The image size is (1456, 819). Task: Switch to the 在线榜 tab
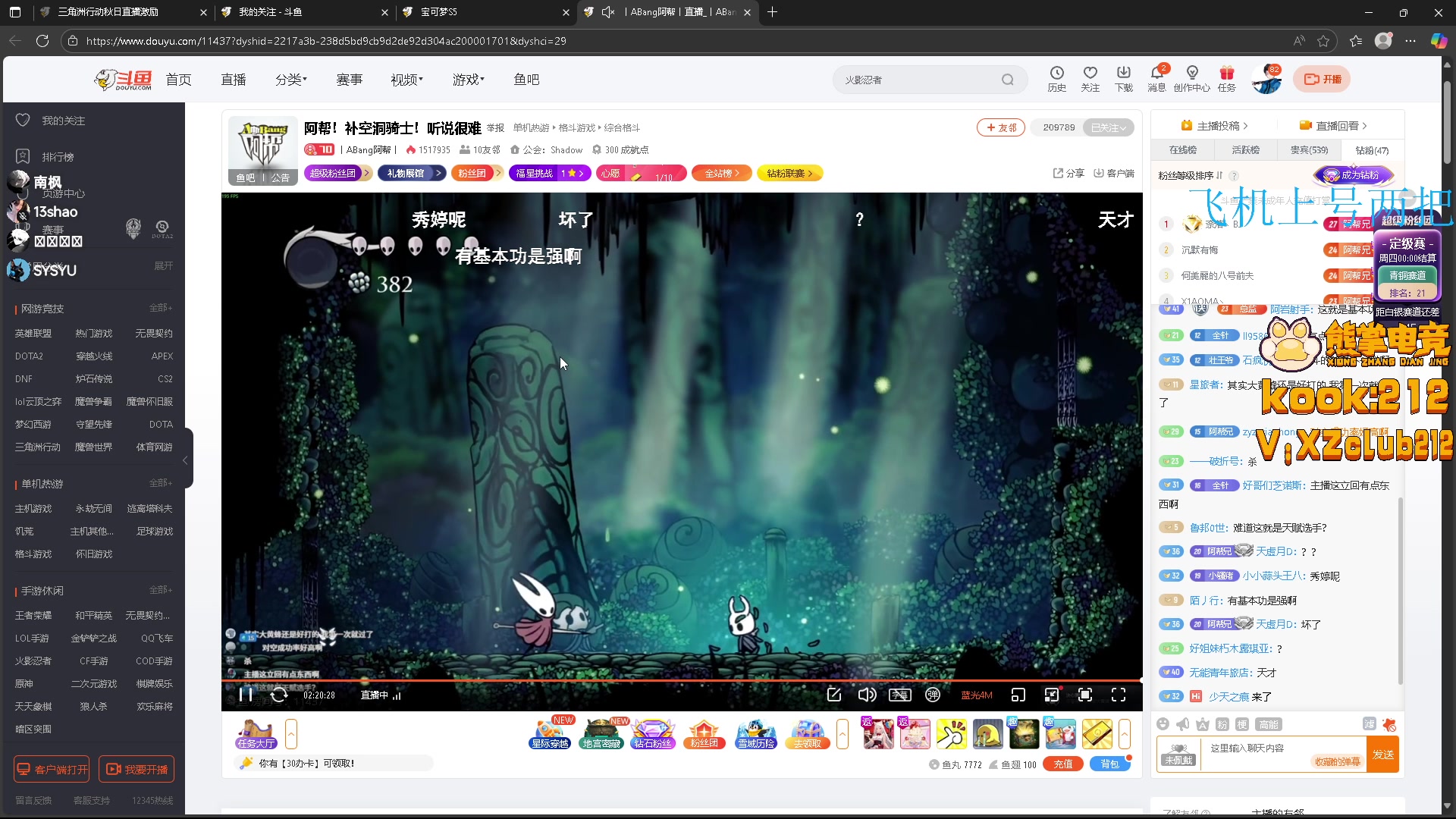pyautogui.click(x=1183, y=150)
